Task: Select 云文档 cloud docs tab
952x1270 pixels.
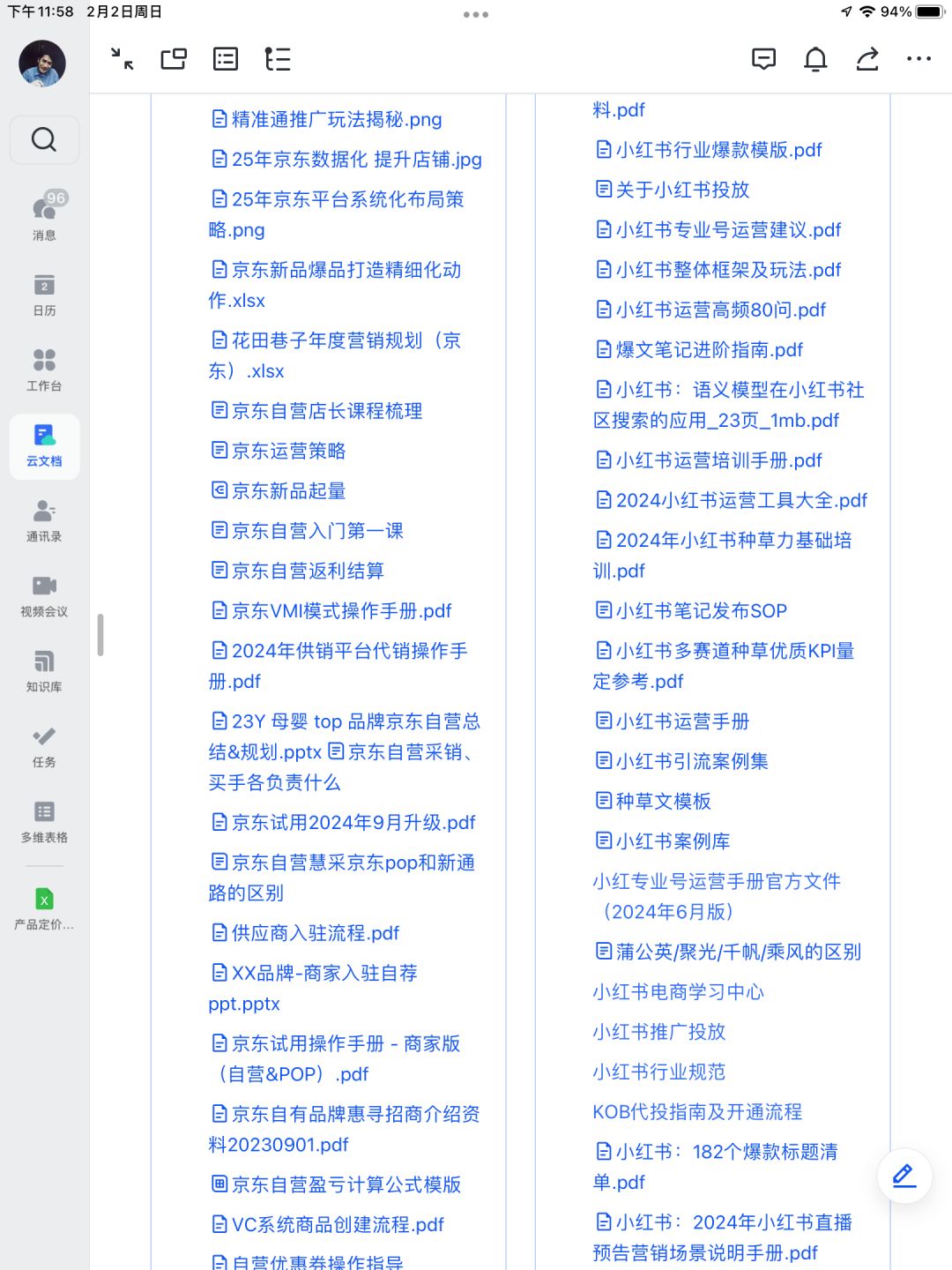Action: pos(44,446)
